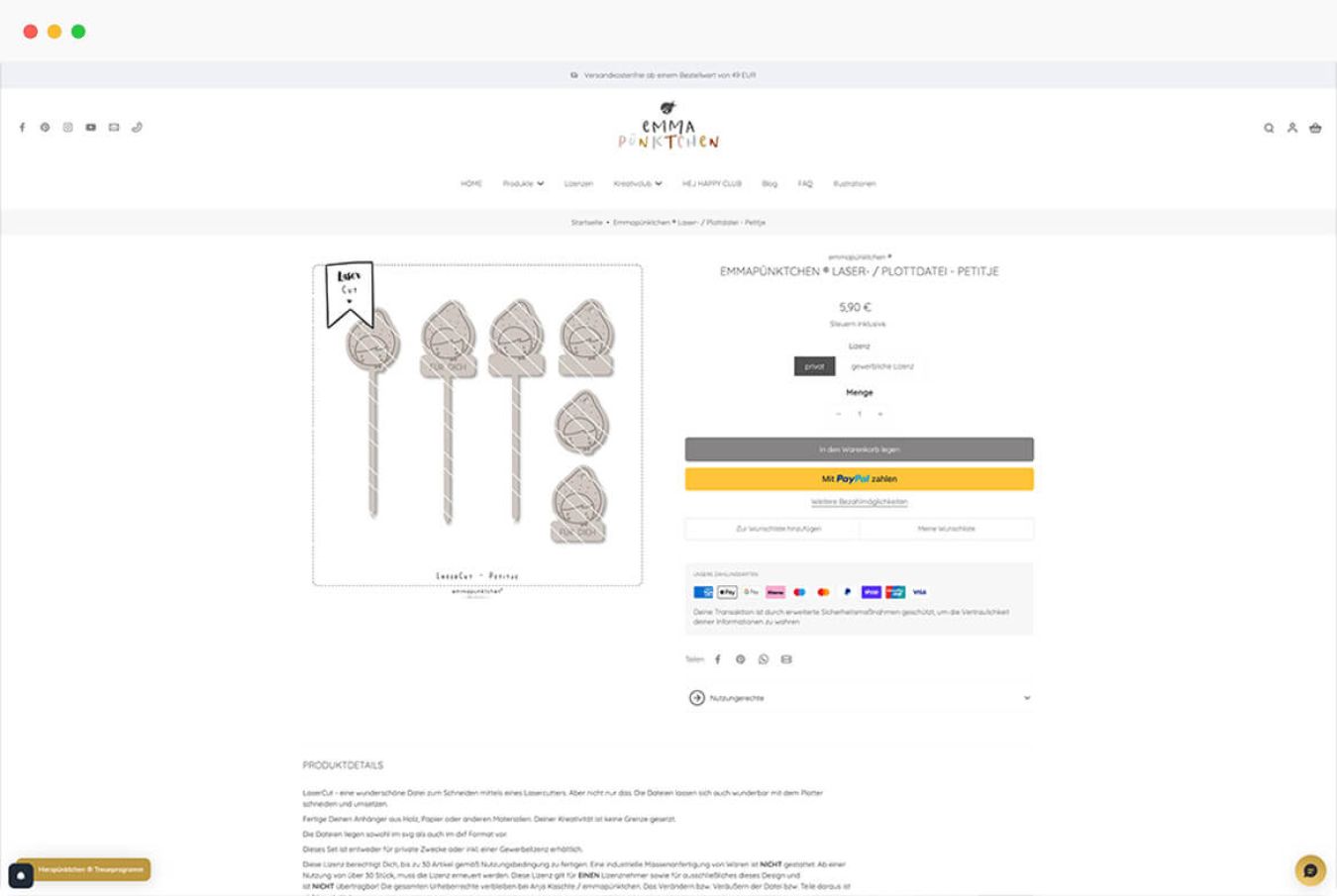Open the shopping basket icon
The image size is (1337, 896).
click(x=1315, y=128)
